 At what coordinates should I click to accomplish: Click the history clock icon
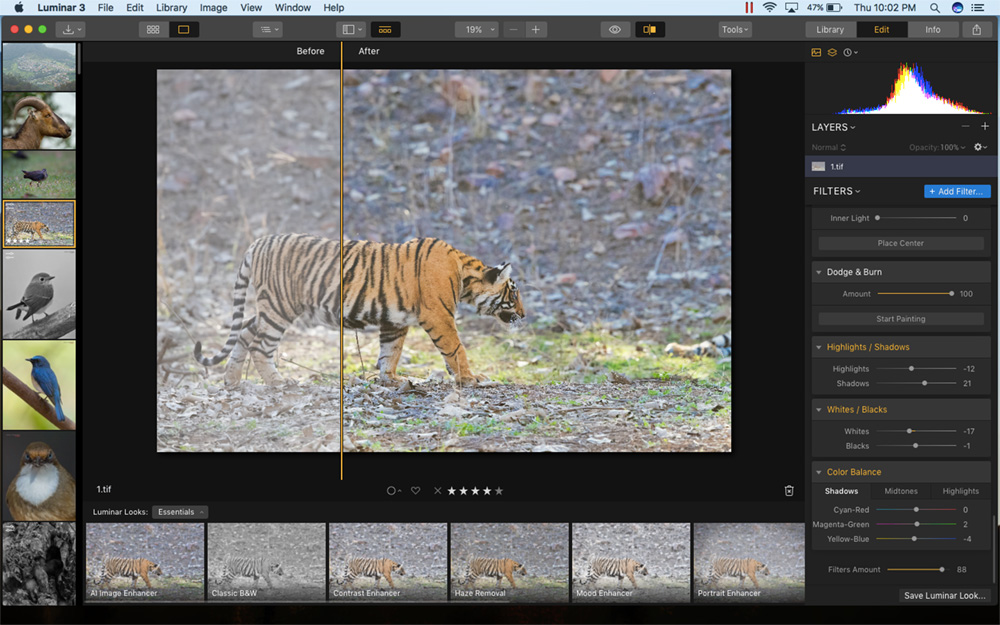tap(848, 52)
